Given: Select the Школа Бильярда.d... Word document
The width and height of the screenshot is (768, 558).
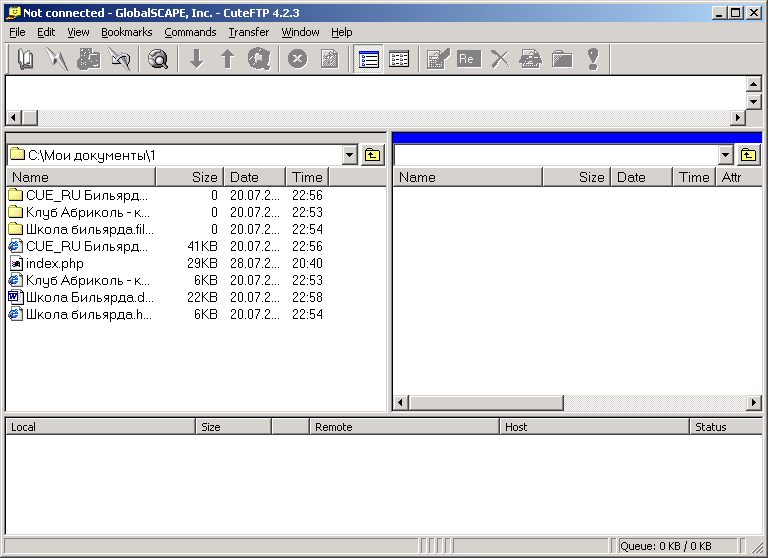Looking at the screenshot, I should 81,297.
